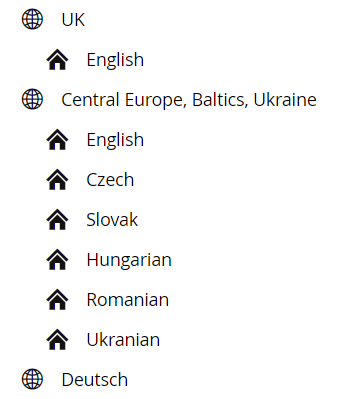Click the globe icon beside Central Europe, Baltics, Ukraine
Screen dimensions: 362x399
(32, 99)
